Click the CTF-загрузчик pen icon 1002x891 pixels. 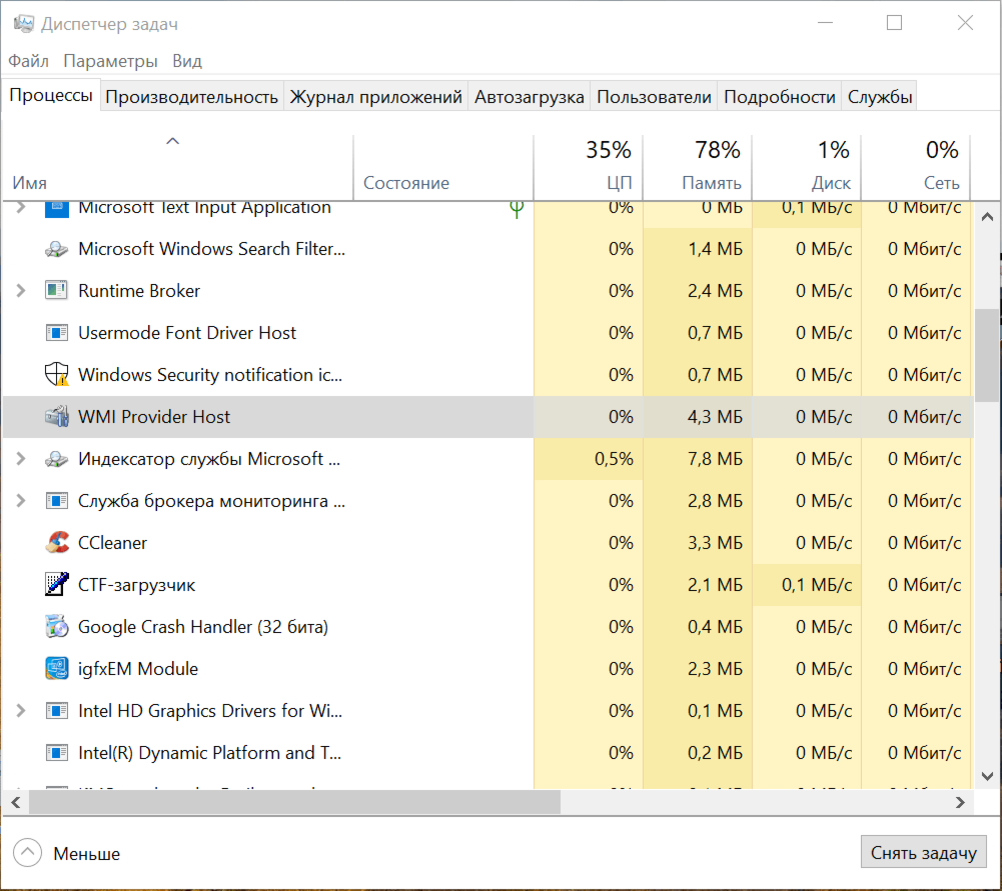coord(56,585)
